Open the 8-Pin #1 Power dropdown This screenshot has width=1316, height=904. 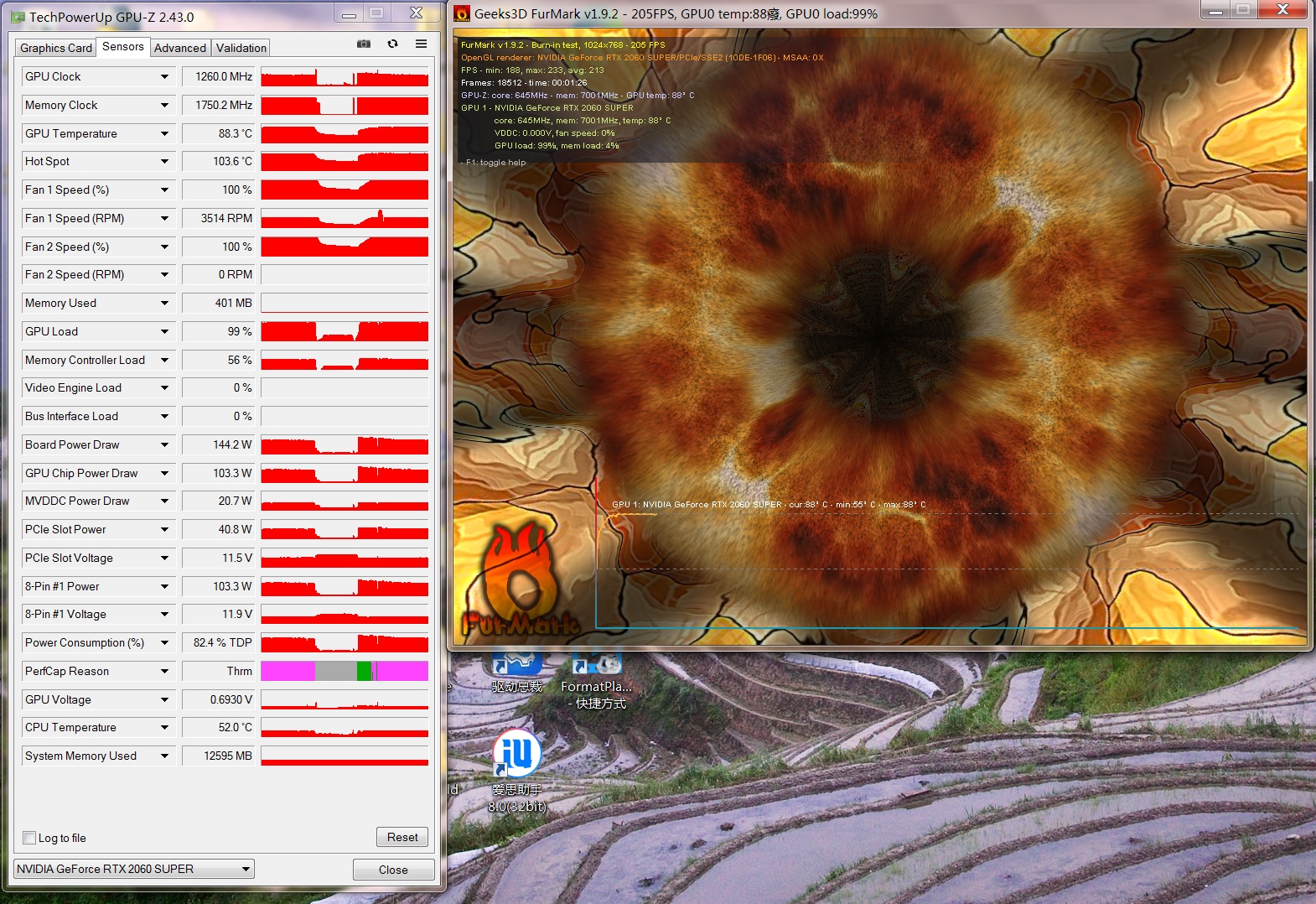tap(164, 586)
